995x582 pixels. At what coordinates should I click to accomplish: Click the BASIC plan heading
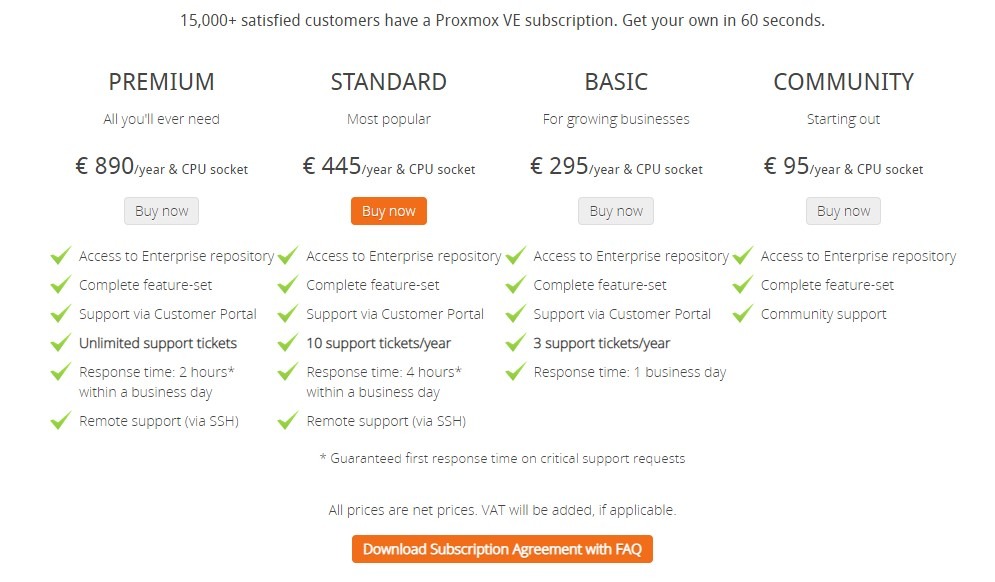point(616,82)
